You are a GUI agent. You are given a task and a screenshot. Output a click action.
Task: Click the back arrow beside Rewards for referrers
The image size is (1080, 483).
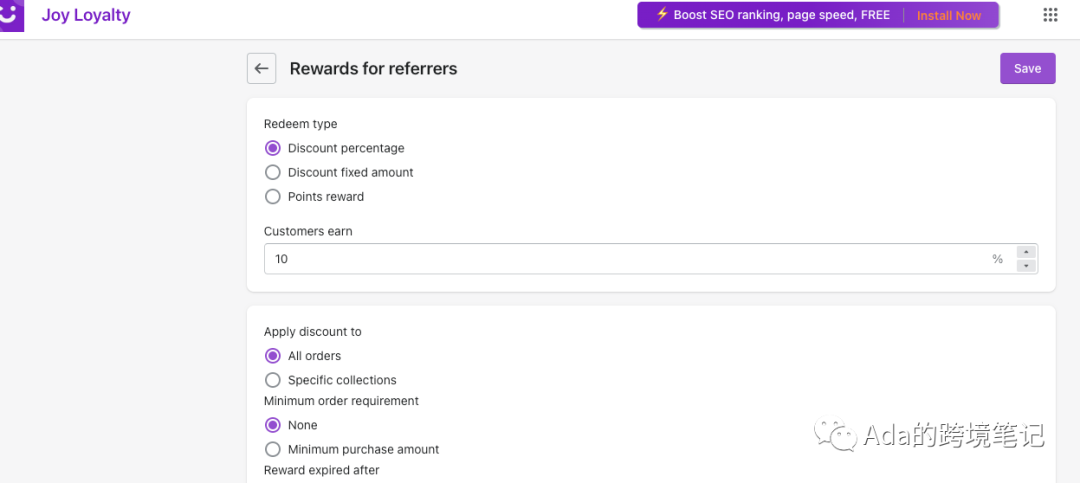coord(262,68)
